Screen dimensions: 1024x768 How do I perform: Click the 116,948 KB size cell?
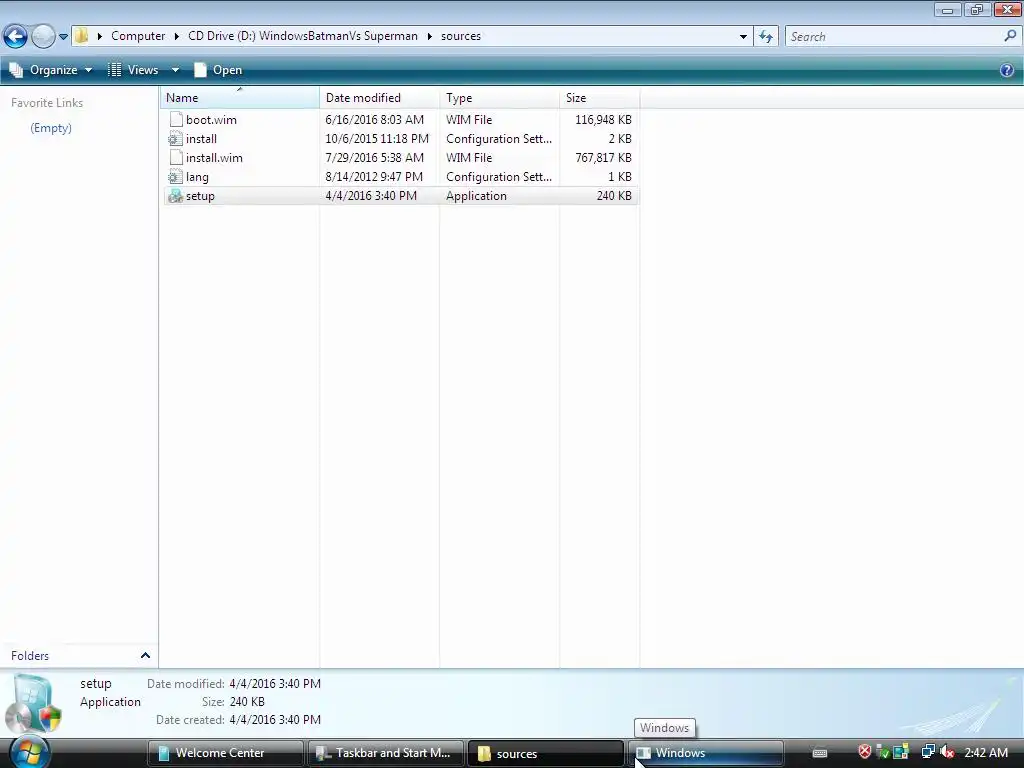[x=603, y=120]
